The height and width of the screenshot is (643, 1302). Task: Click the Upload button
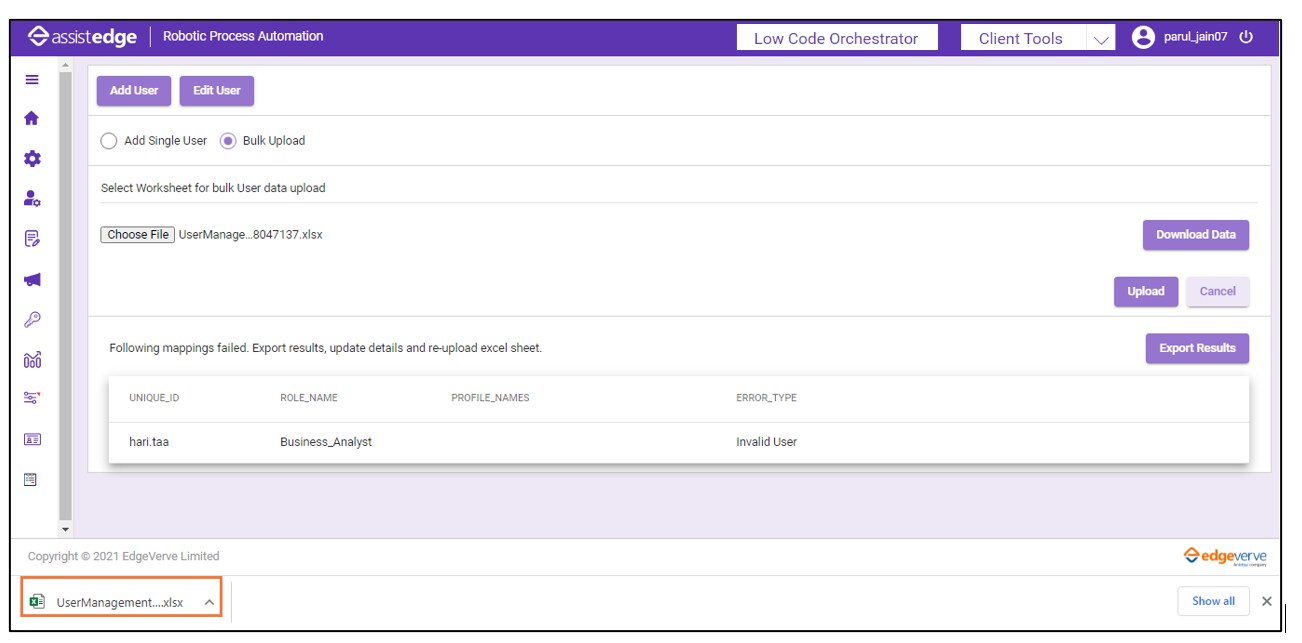coord(1146,292)
